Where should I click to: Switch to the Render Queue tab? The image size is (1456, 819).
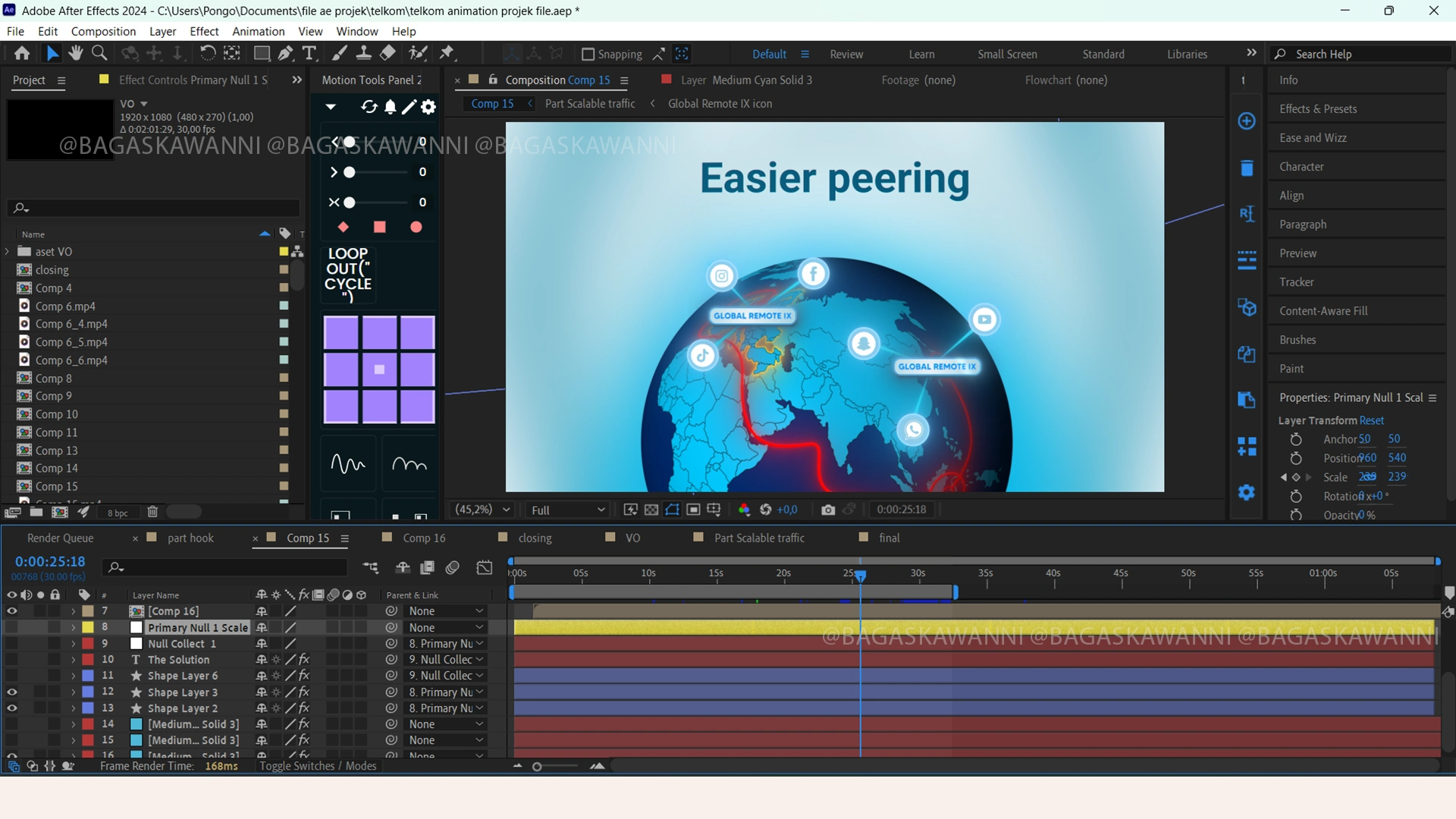(x=61, y=538)
